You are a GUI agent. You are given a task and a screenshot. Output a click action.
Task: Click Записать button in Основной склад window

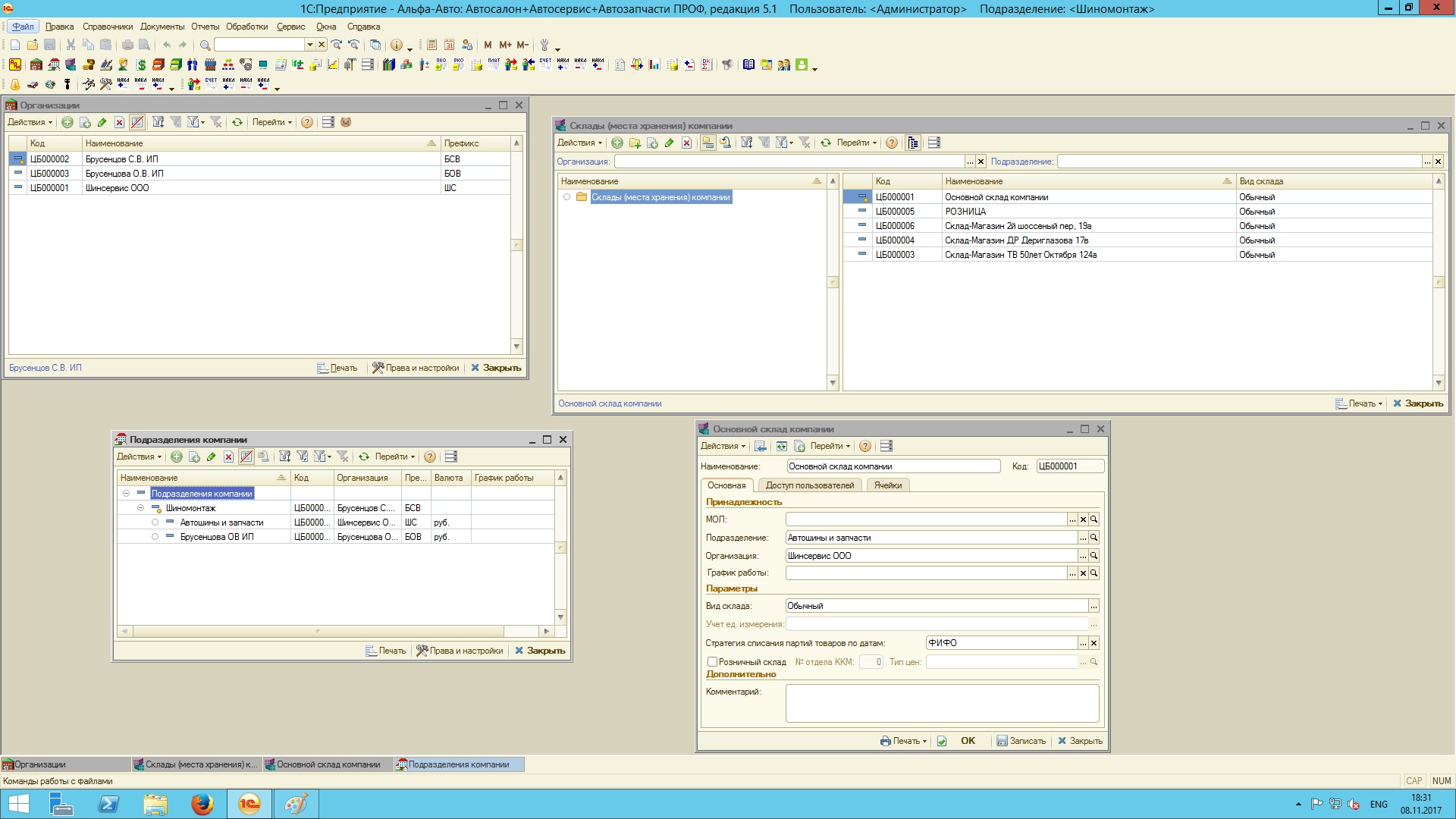click(1021, 741)
